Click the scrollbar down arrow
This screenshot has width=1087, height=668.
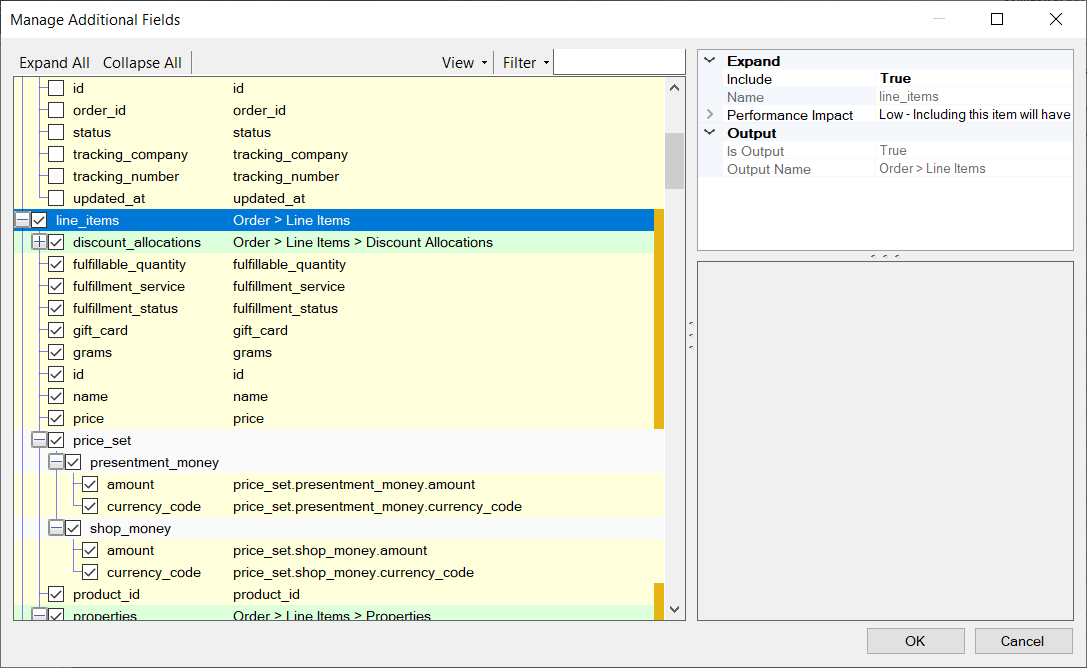674,608
